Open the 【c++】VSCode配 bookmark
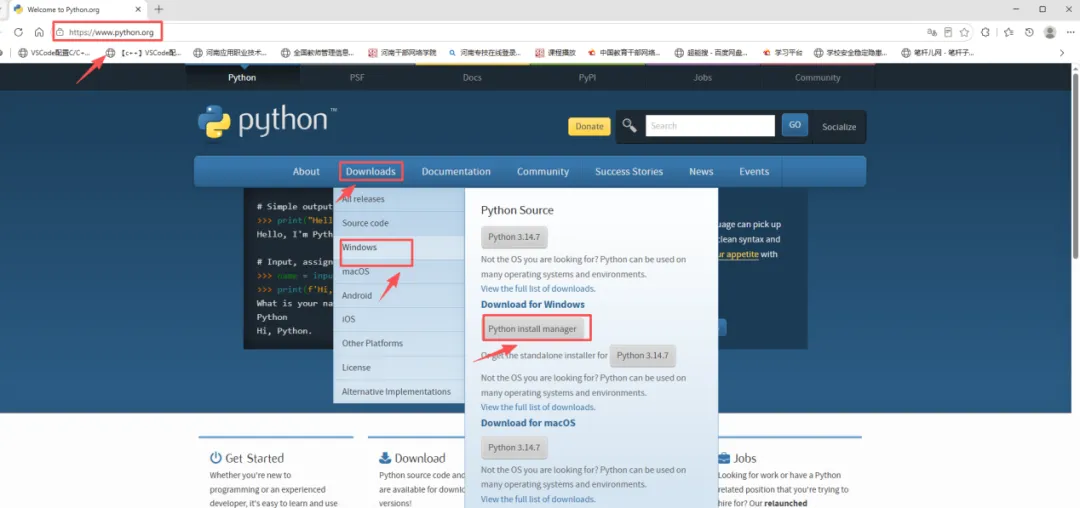 tap(143, 52)
